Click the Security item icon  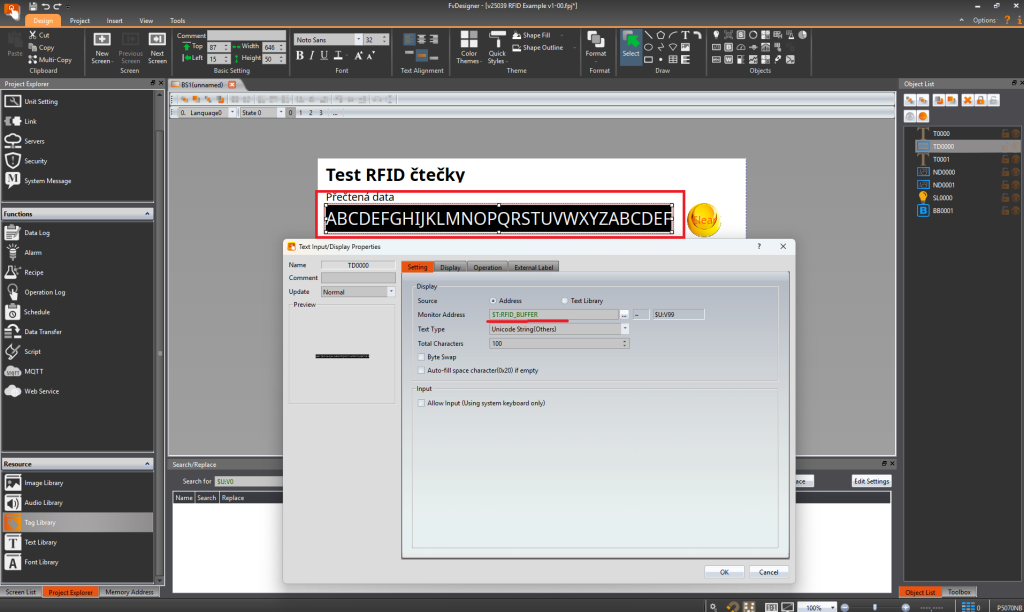(13, 161)
